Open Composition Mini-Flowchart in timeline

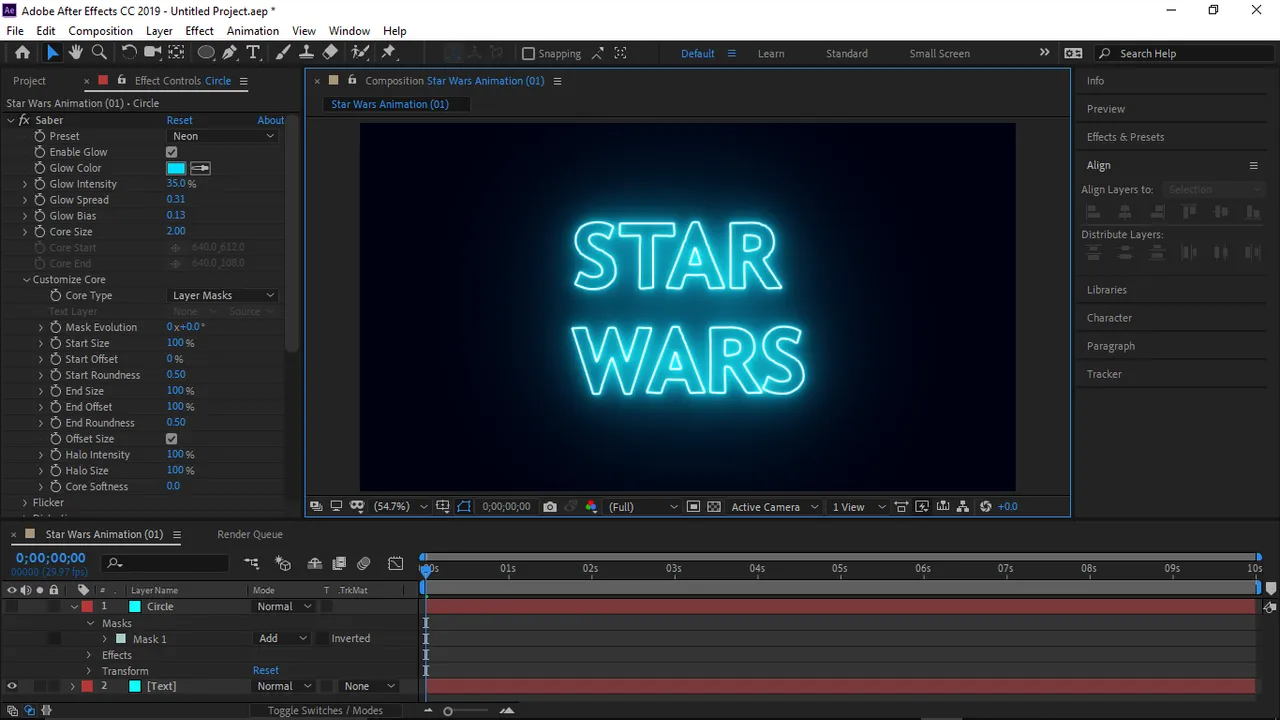pyautogui.click(x=251, y=564)
